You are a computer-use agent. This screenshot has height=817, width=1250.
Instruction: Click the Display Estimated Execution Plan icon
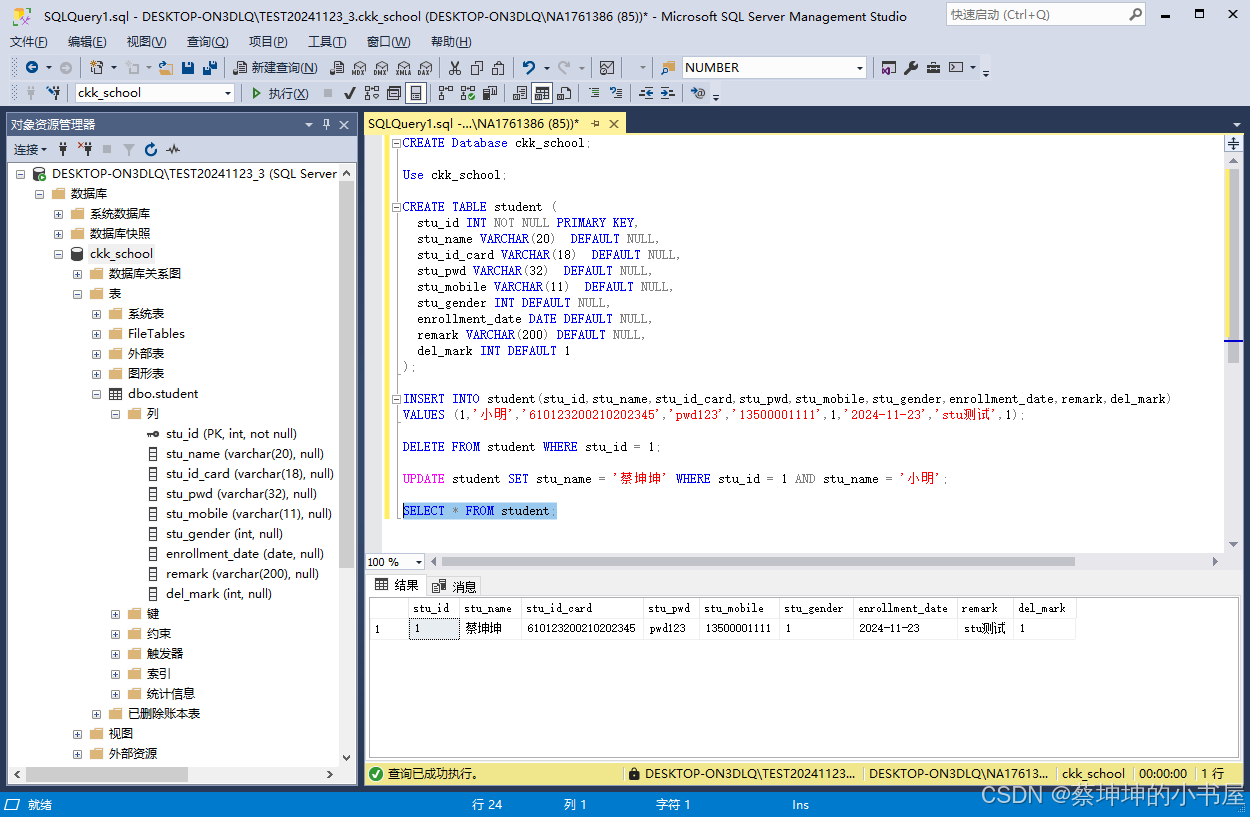click(x=372, y=93)
